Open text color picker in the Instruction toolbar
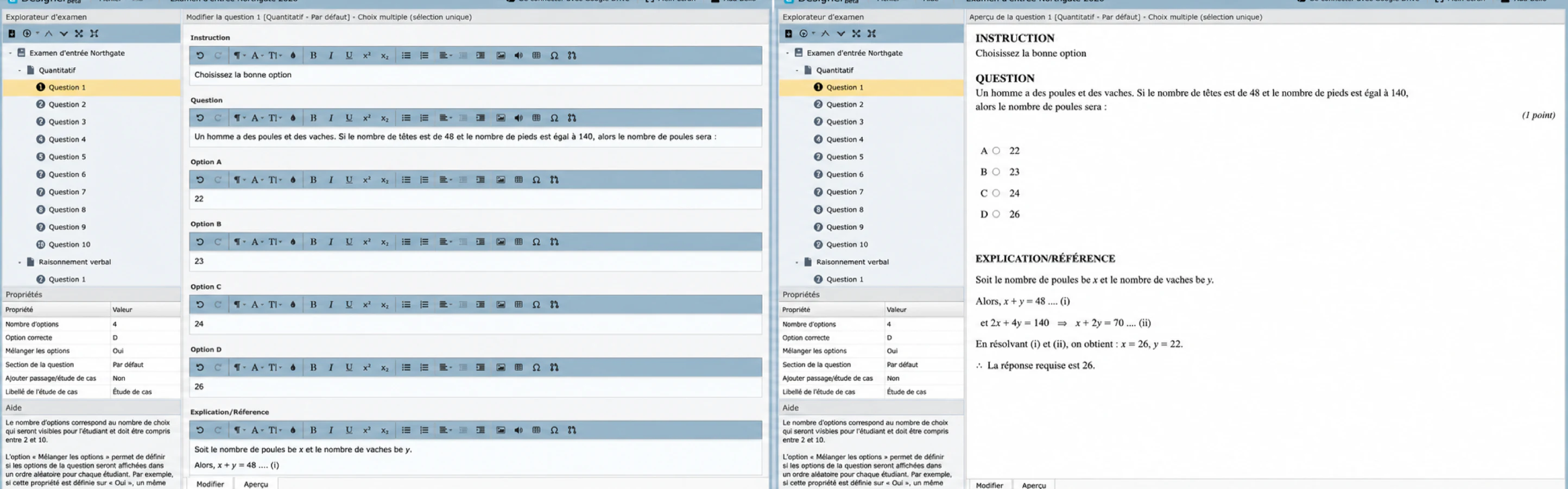Viewport: 1568px width, 489px height. 293,55
